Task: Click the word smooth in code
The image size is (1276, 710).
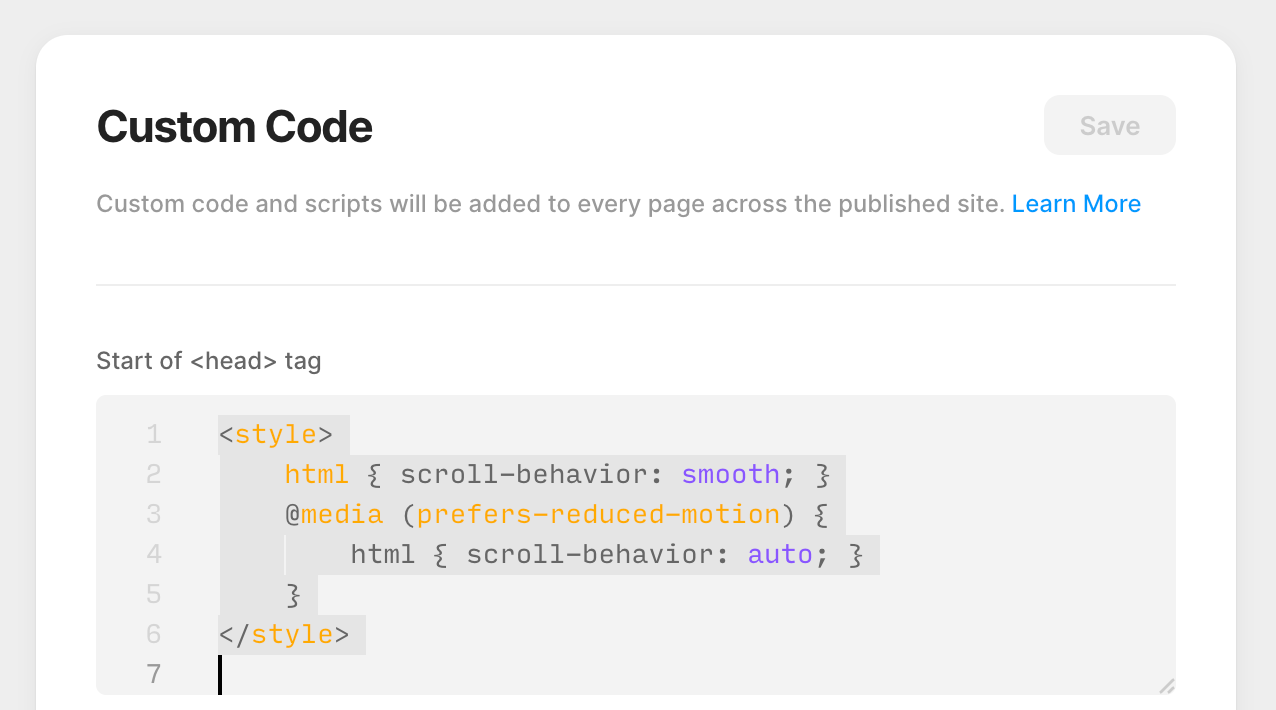Action: coord(731,474)
